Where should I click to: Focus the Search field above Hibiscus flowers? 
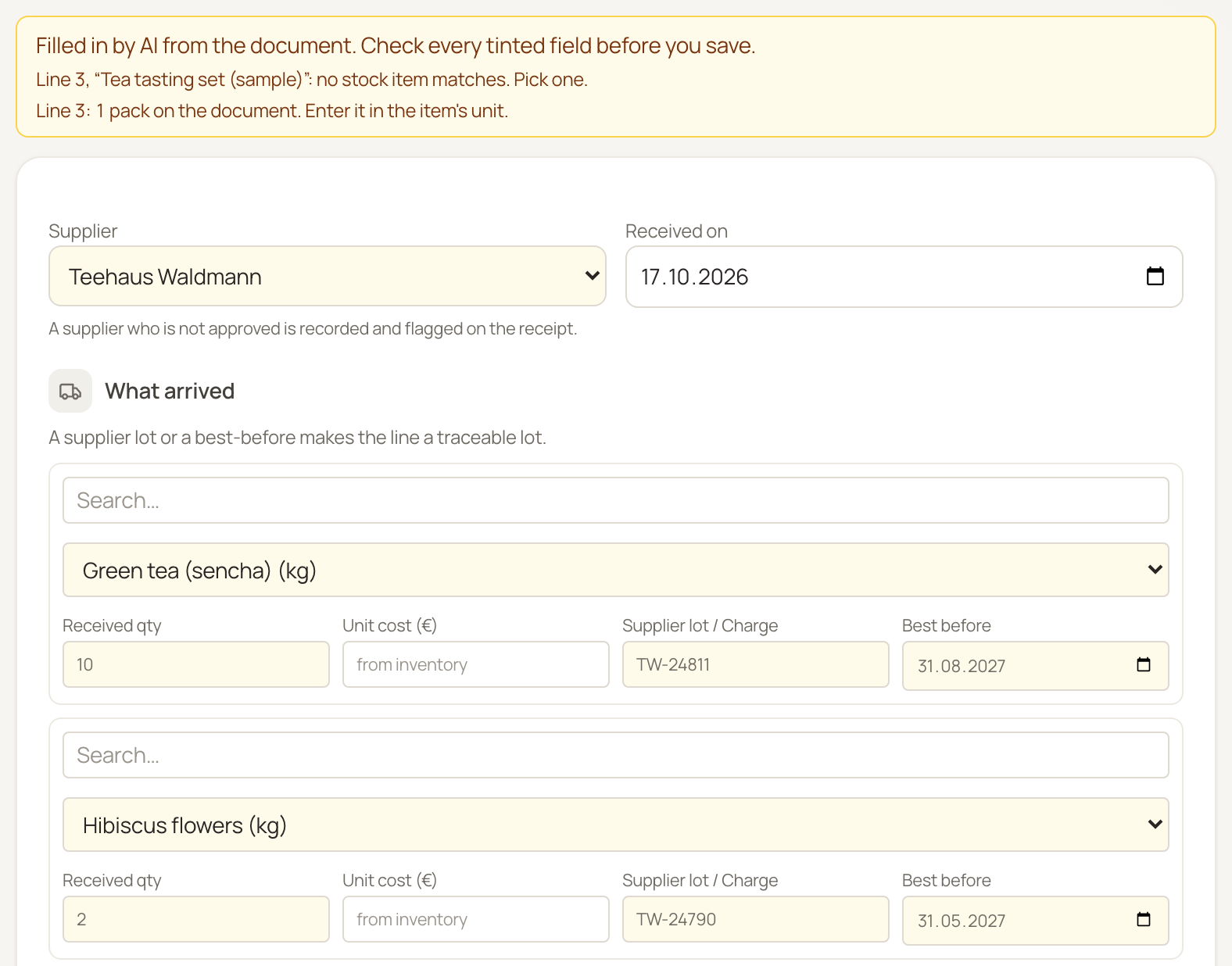point(616,755)
